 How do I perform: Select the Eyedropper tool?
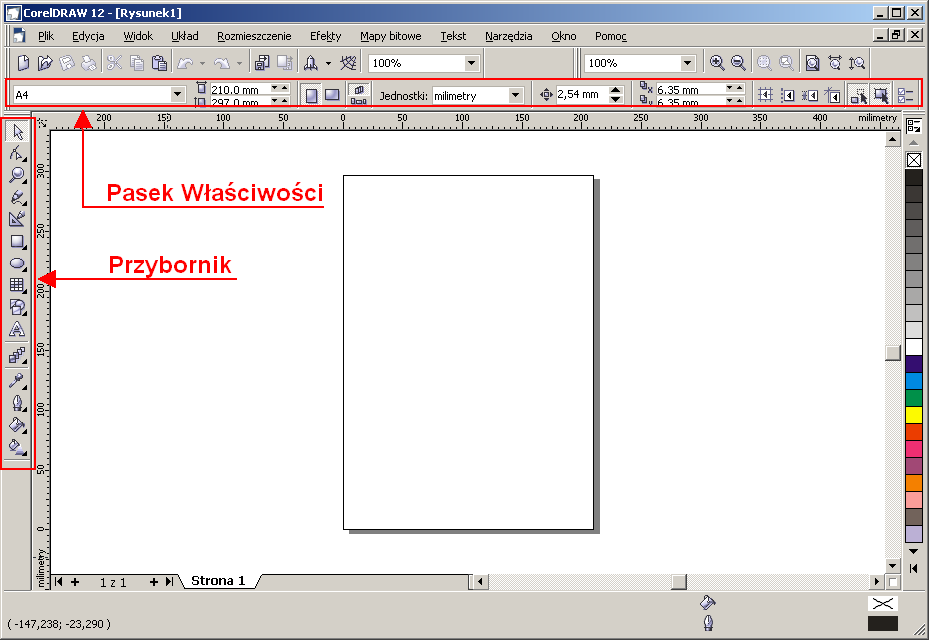pos(17,381)
